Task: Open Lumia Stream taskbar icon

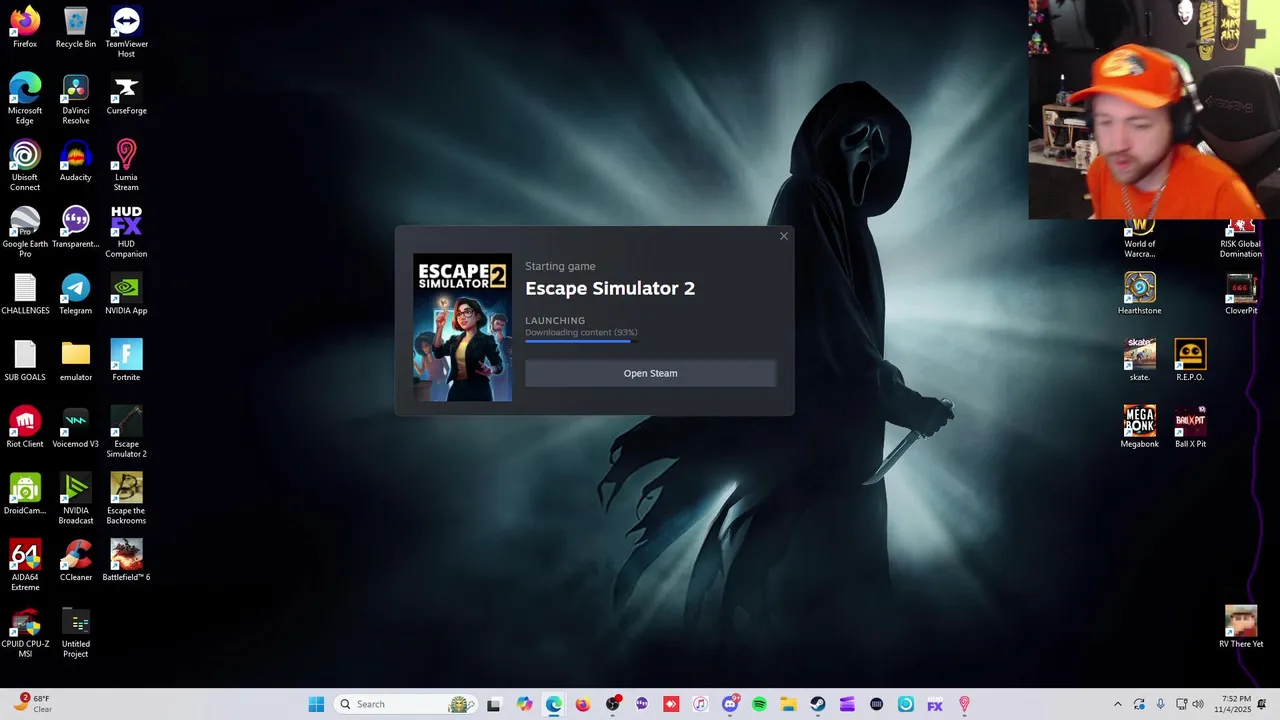Action: [x=964, y=704]
